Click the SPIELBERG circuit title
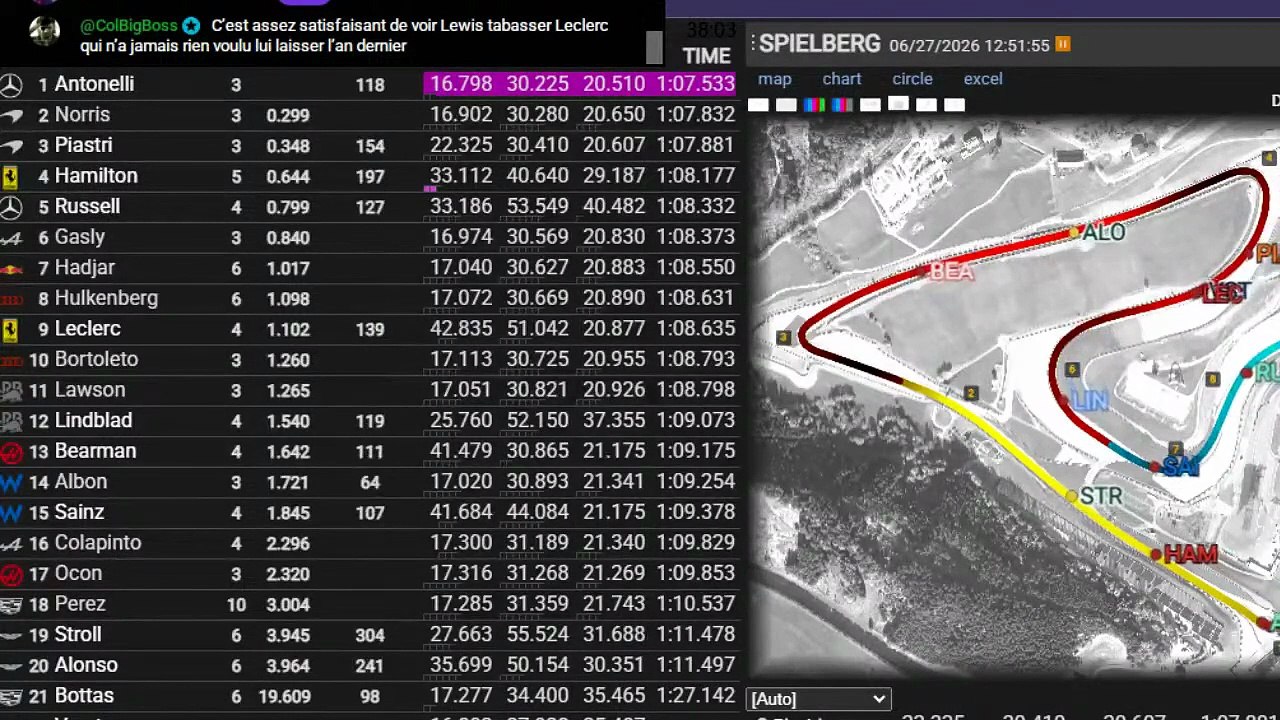Image resolution: width=1280 pixels, height=720 pixels. pos(820,44)
